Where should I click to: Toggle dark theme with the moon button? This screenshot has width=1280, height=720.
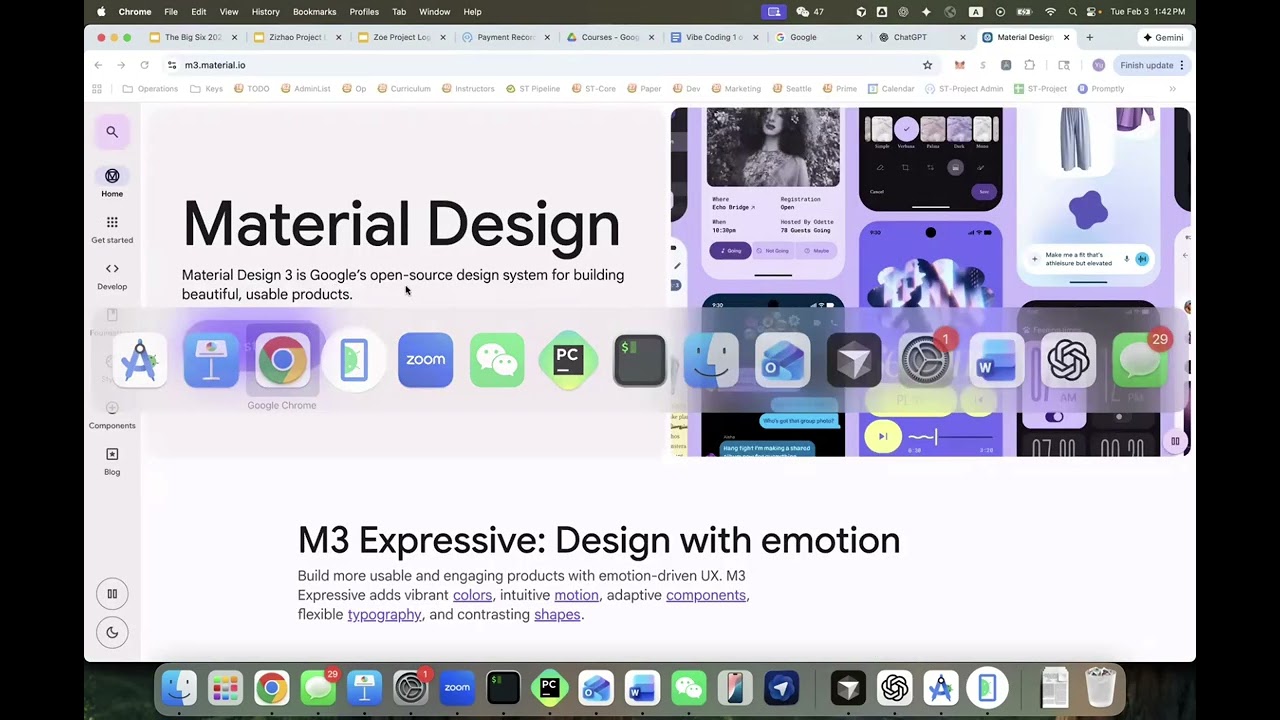[112, 632]
